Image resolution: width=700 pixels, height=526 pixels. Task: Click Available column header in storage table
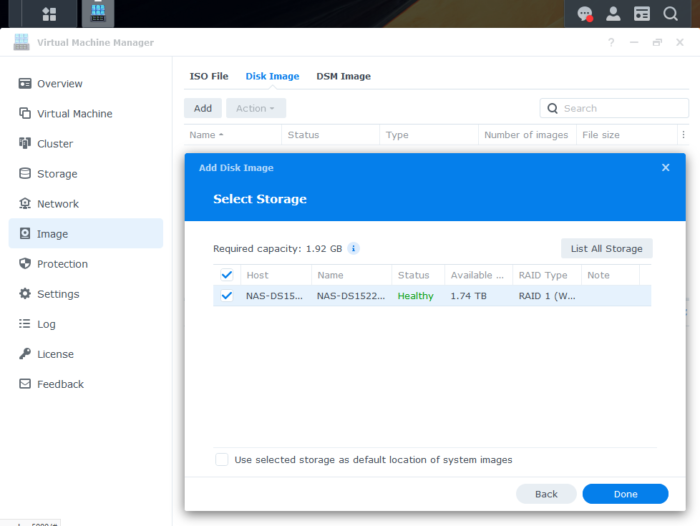coord(477,275)
